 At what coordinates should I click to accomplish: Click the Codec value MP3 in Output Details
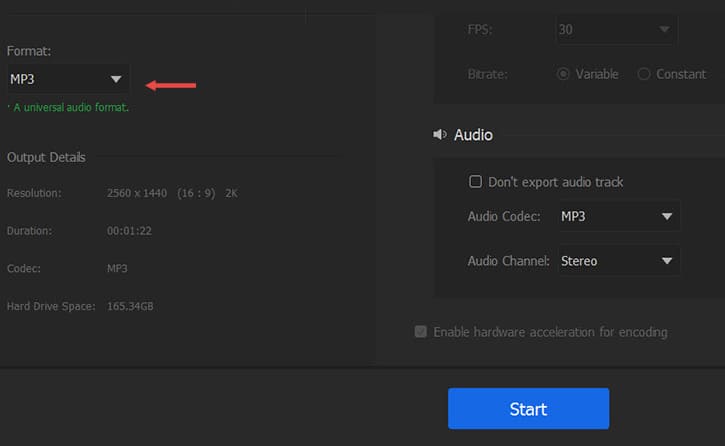117,269
